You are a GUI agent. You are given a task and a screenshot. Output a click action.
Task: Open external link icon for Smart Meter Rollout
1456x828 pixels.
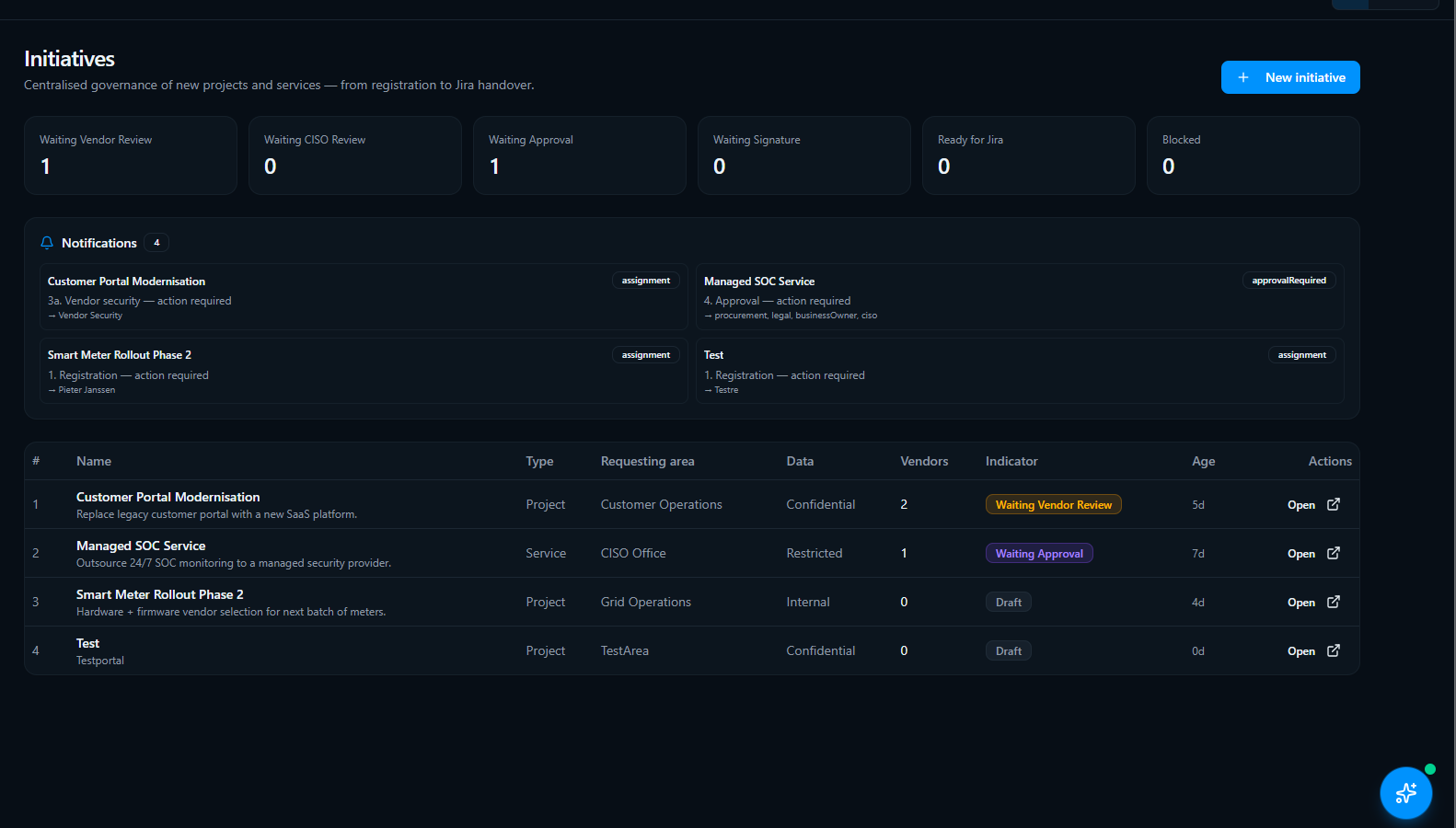tap(1334, 602)
